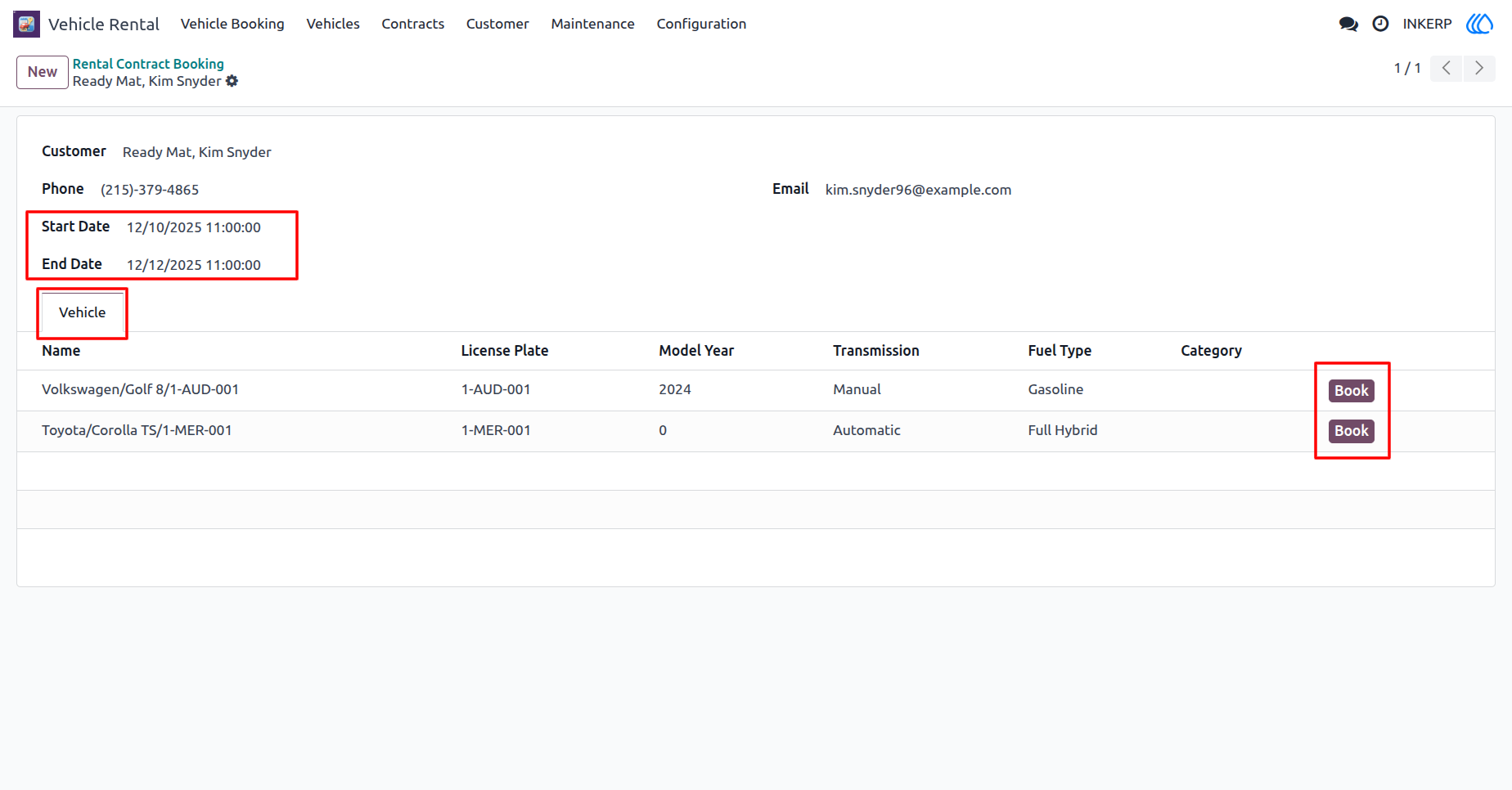Open the INKERP user menu
The image size is (1512, 790).
pyautogui.click(x=1427, y=24)
